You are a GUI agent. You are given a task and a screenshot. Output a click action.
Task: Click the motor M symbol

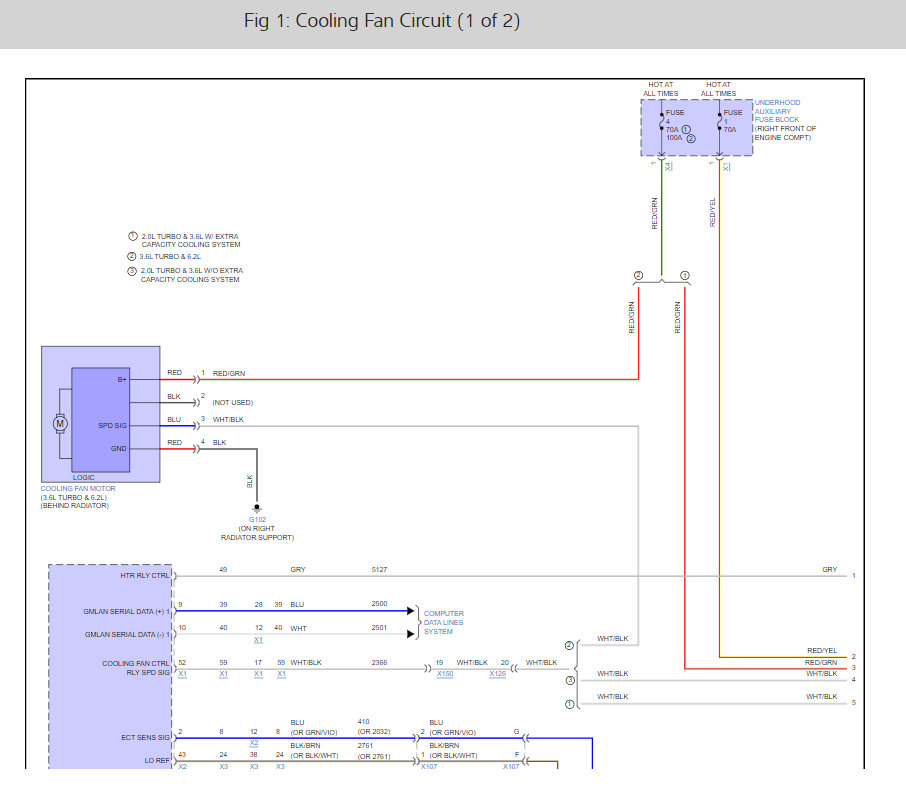[x=59, y=424]
